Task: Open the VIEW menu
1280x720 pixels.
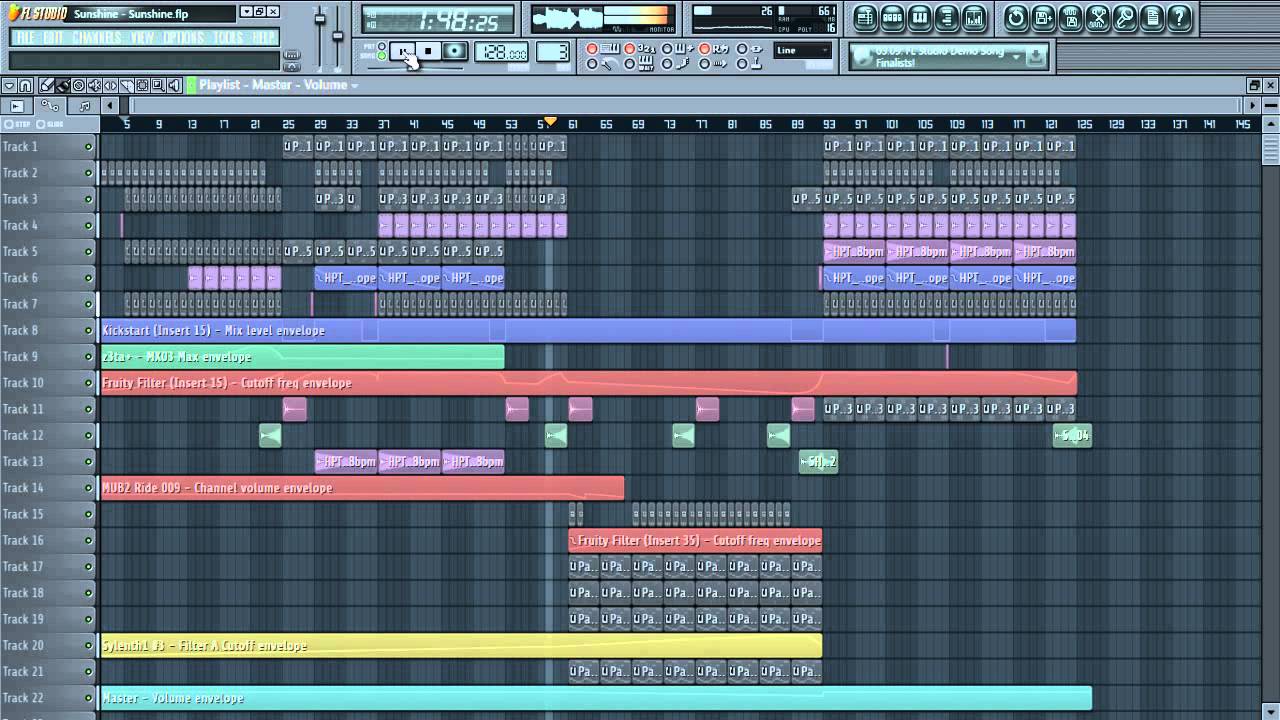Action: click(143, 37)
